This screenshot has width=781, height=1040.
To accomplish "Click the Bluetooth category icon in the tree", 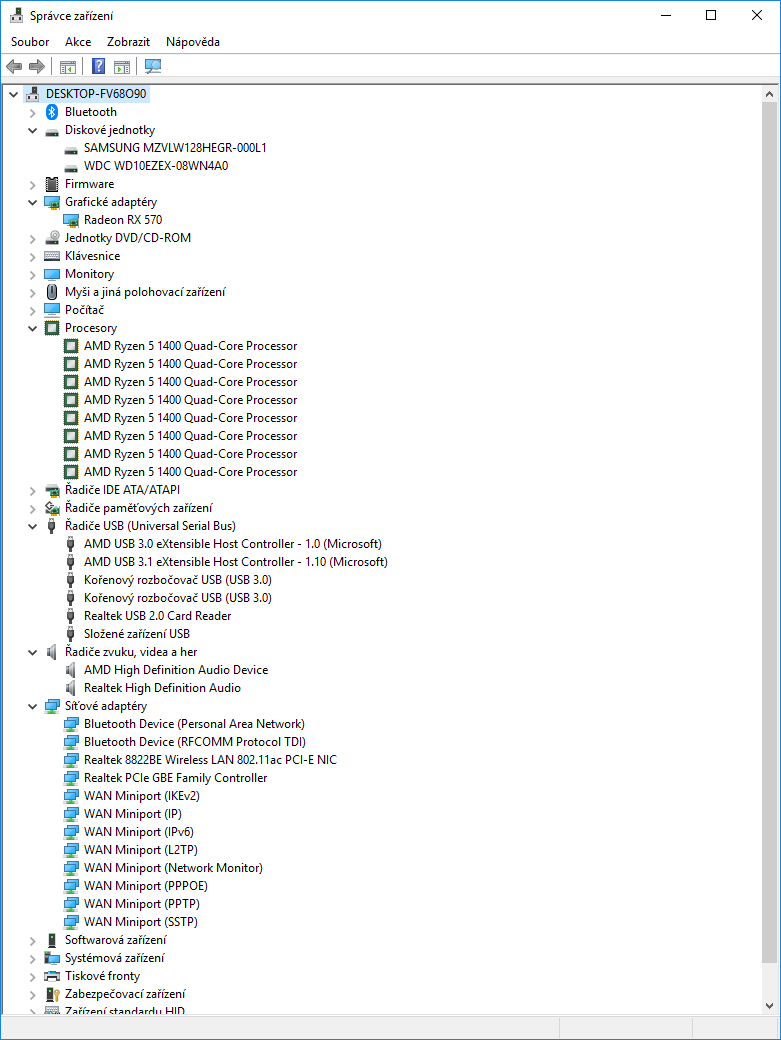I will coord(53,112).
